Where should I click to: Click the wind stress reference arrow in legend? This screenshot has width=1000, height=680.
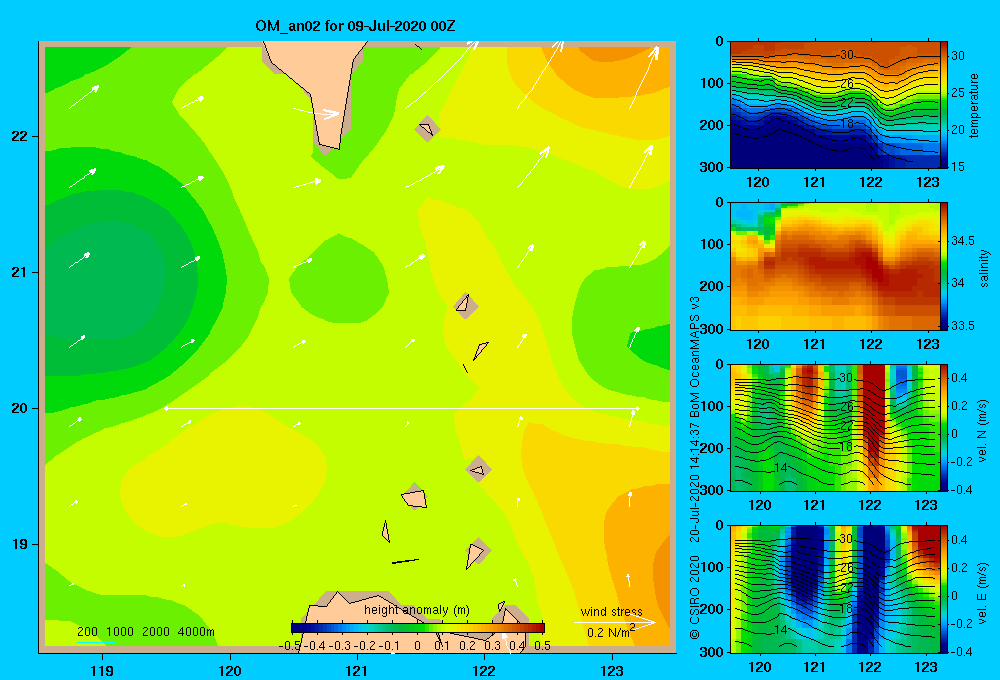tap(614, 621)
